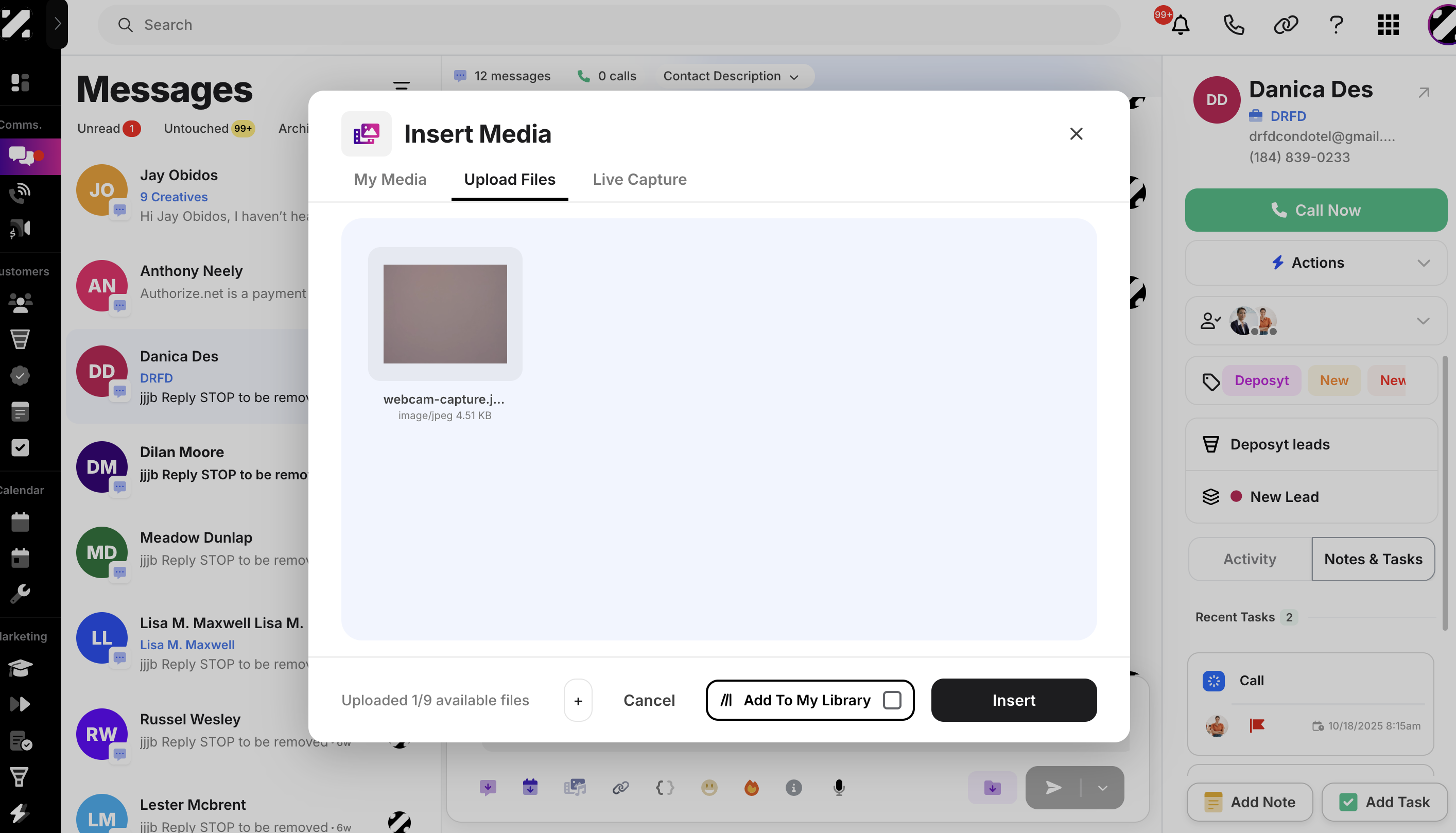Open the Contact Description dropdown
Screen dimensions: 1456x833
point(731,76)
